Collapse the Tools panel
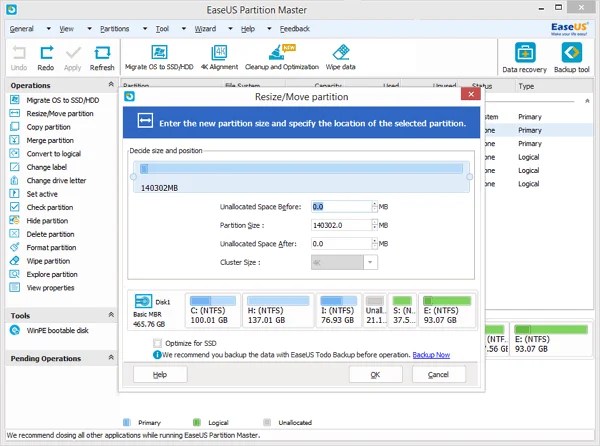Image resolution: width=600 pixels, height=446 pixels. pos(111,315)
